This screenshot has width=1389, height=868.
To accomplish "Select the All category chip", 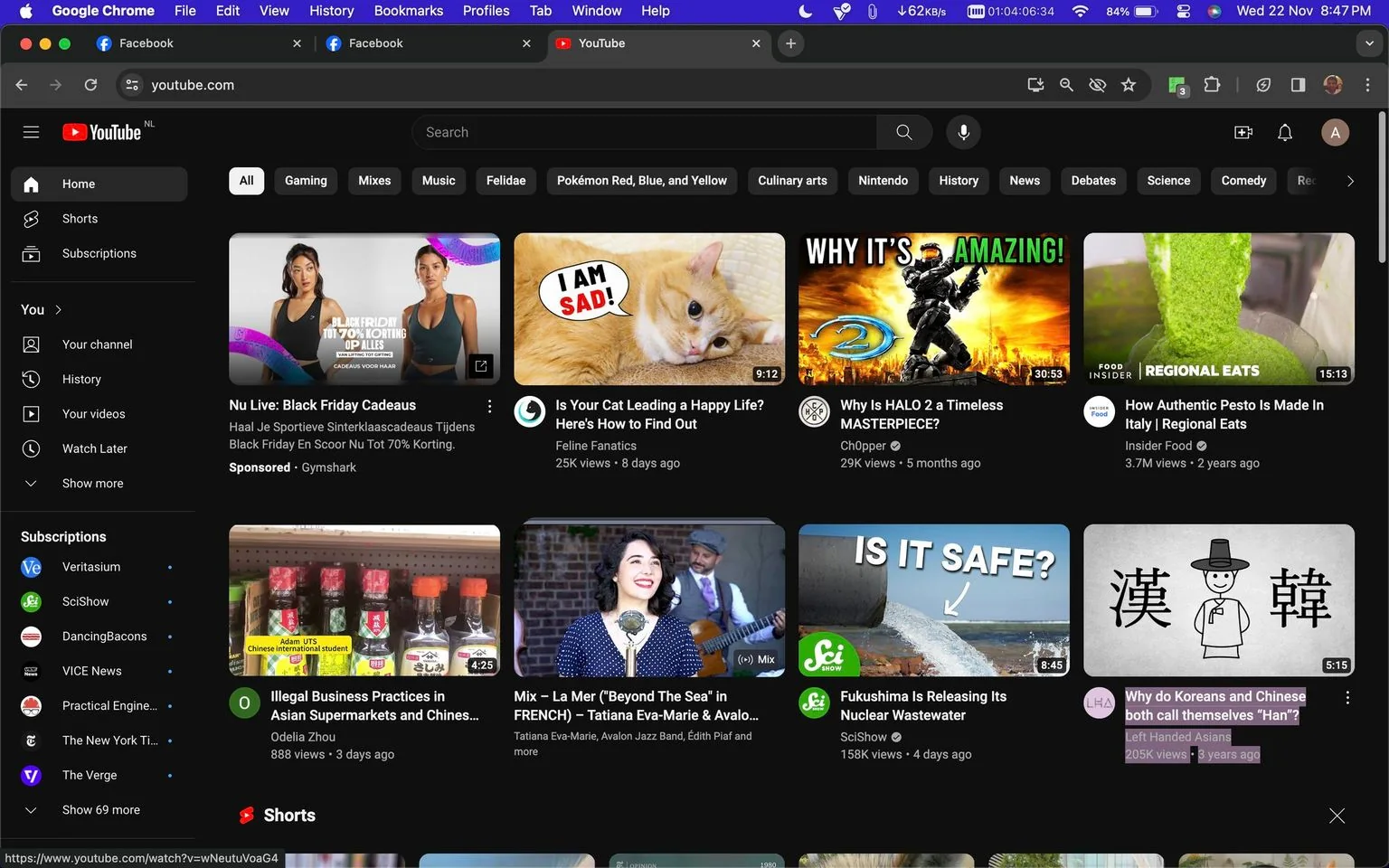I will [246, 181].
